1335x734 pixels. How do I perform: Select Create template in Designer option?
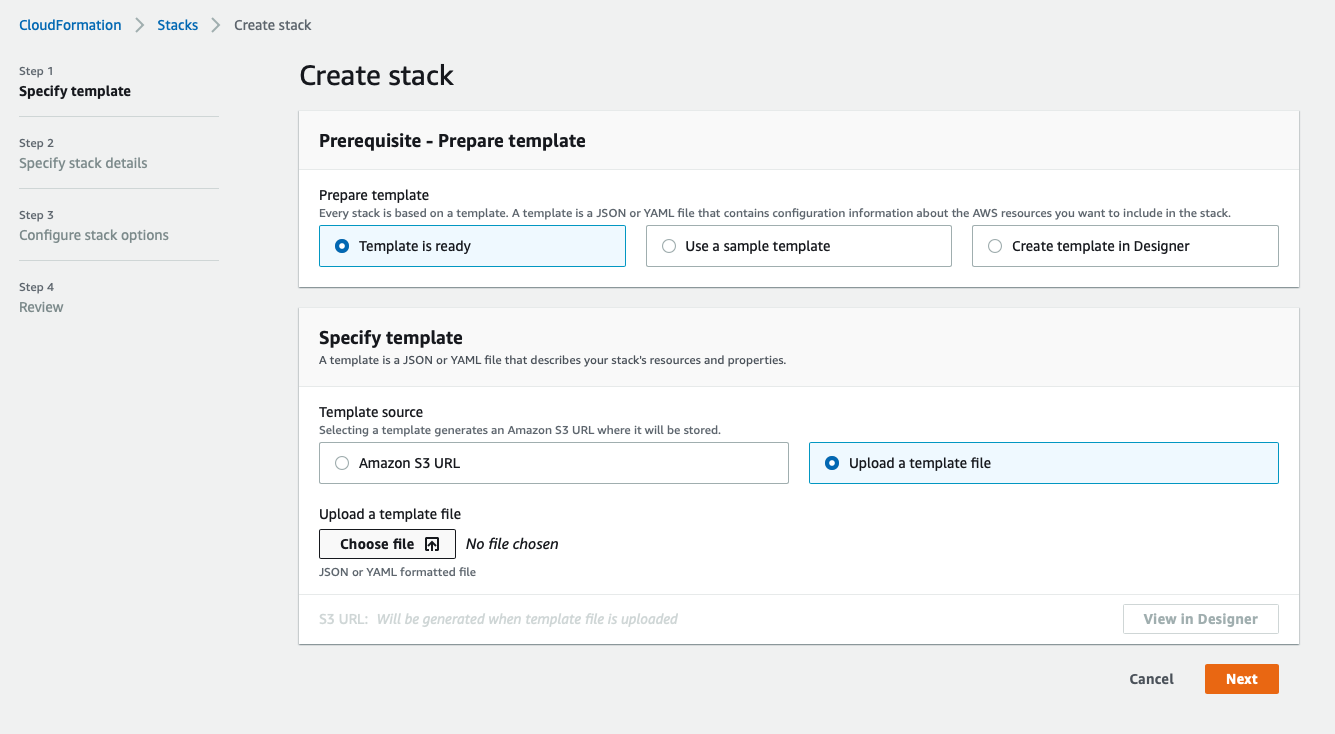tap(1125, 246)
